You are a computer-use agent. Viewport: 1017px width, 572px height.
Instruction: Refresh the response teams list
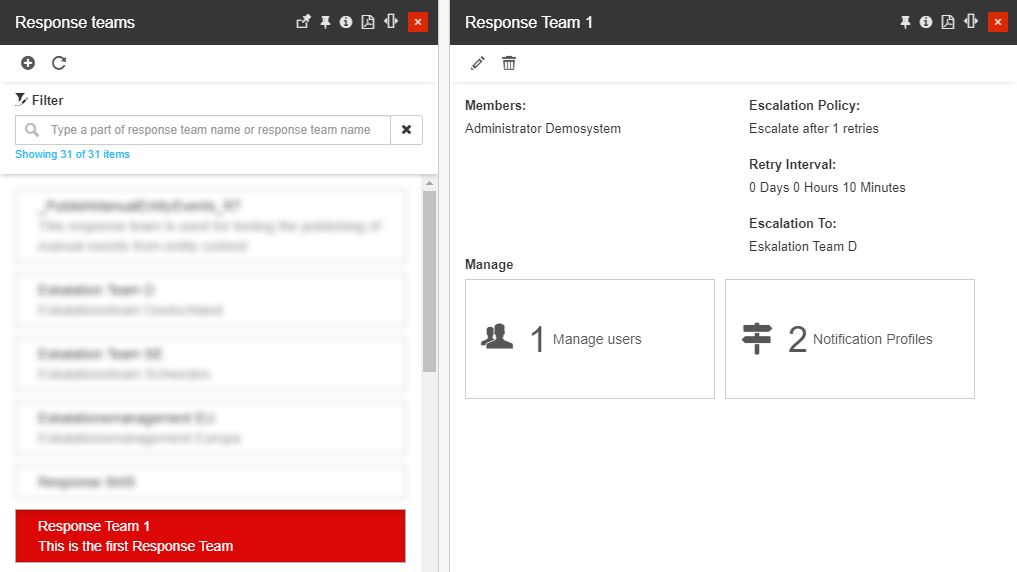click(59, 63)
